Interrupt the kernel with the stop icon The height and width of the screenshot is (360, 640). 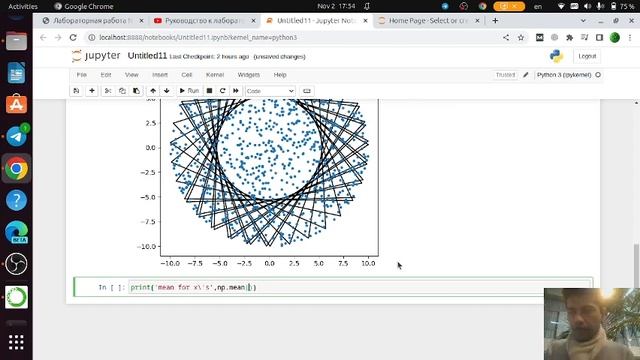(x=209, y=91)
